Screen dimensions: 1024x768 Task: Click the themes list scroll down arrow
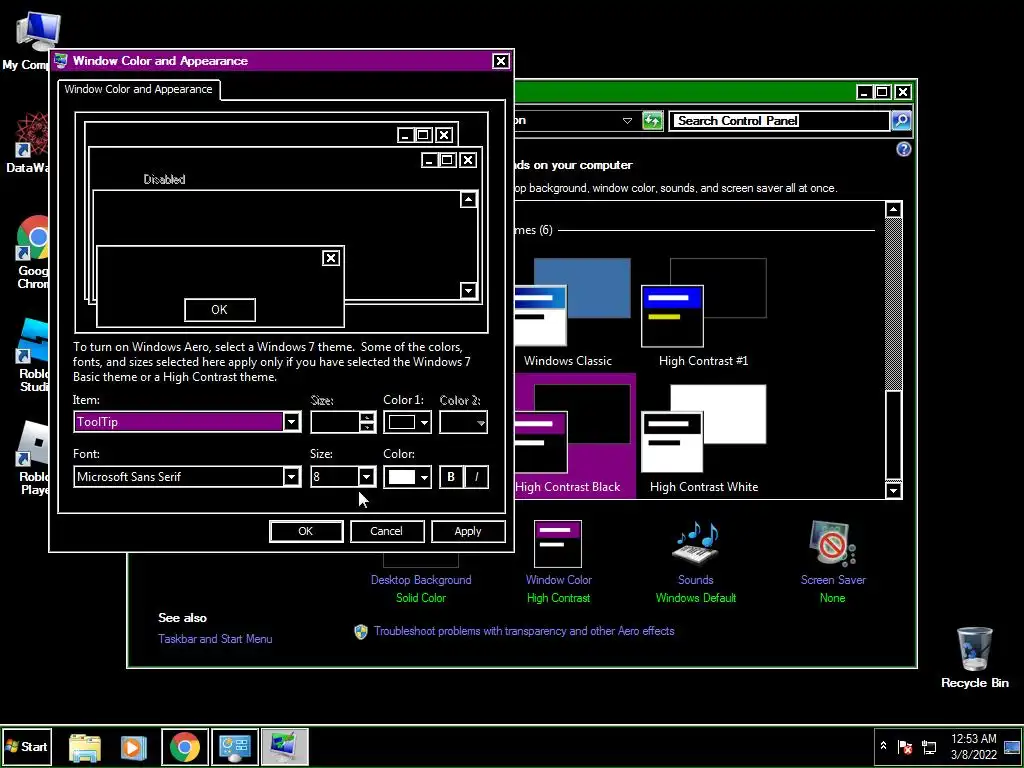pos(893,490)
